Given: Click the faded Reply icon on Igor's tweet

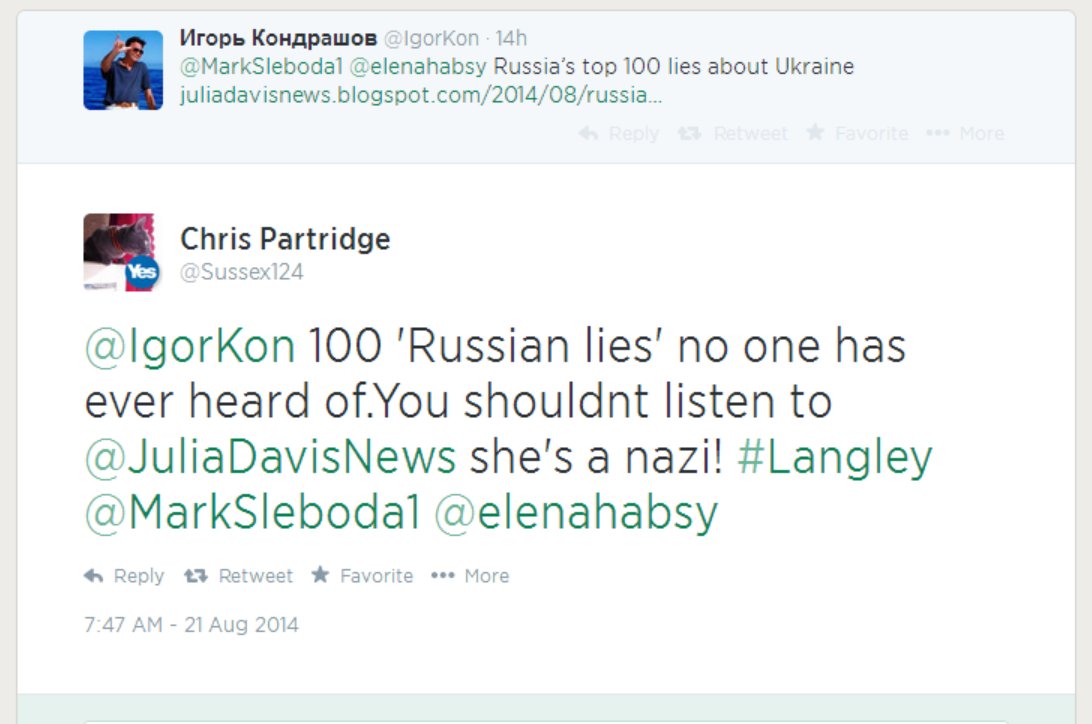Looking at the screenshot, I should tap(588, 133).
